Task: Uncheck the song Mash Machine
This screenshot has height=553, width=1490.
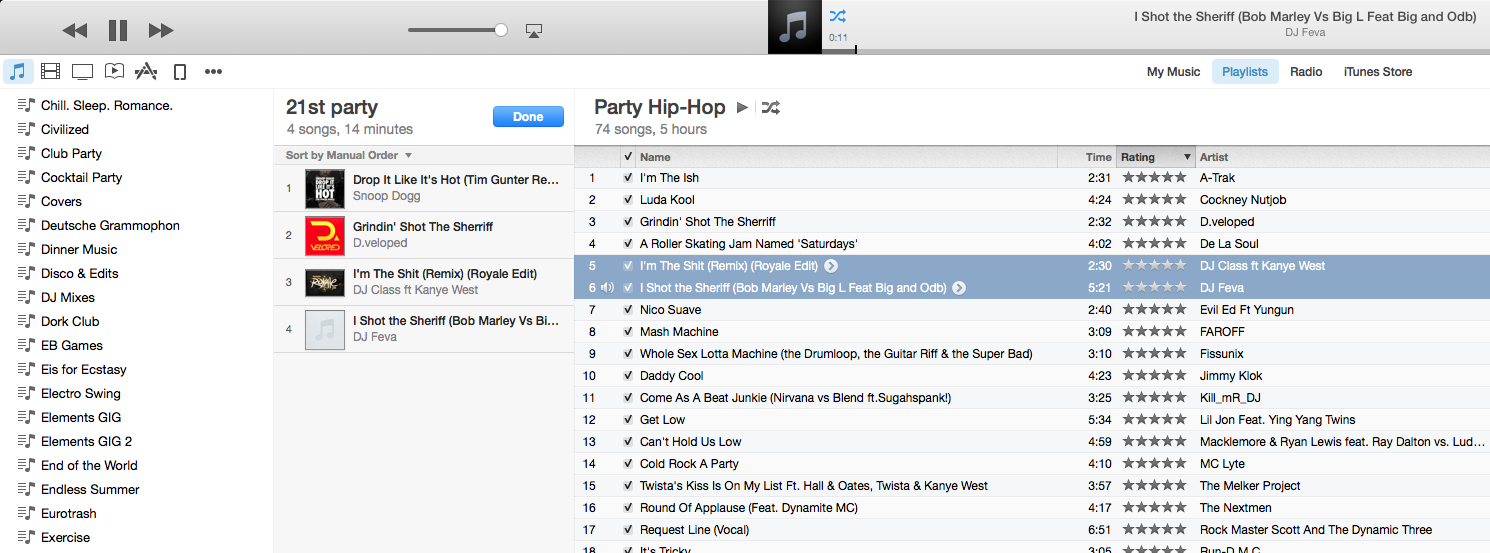Action: pyautogui.click(x=628, y=332)
